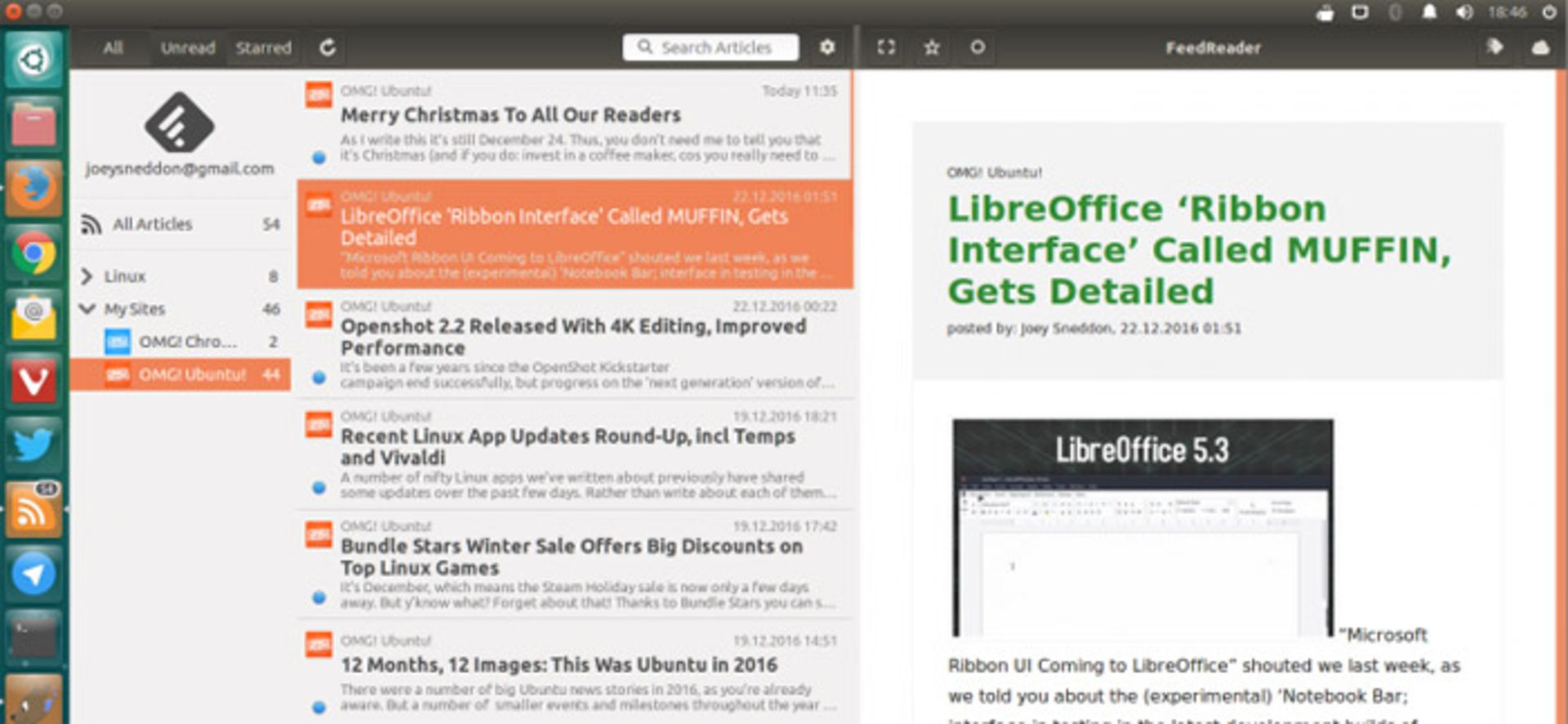
Task: Click the All Articles RSS icon
Action: click(x=91, y=224)
